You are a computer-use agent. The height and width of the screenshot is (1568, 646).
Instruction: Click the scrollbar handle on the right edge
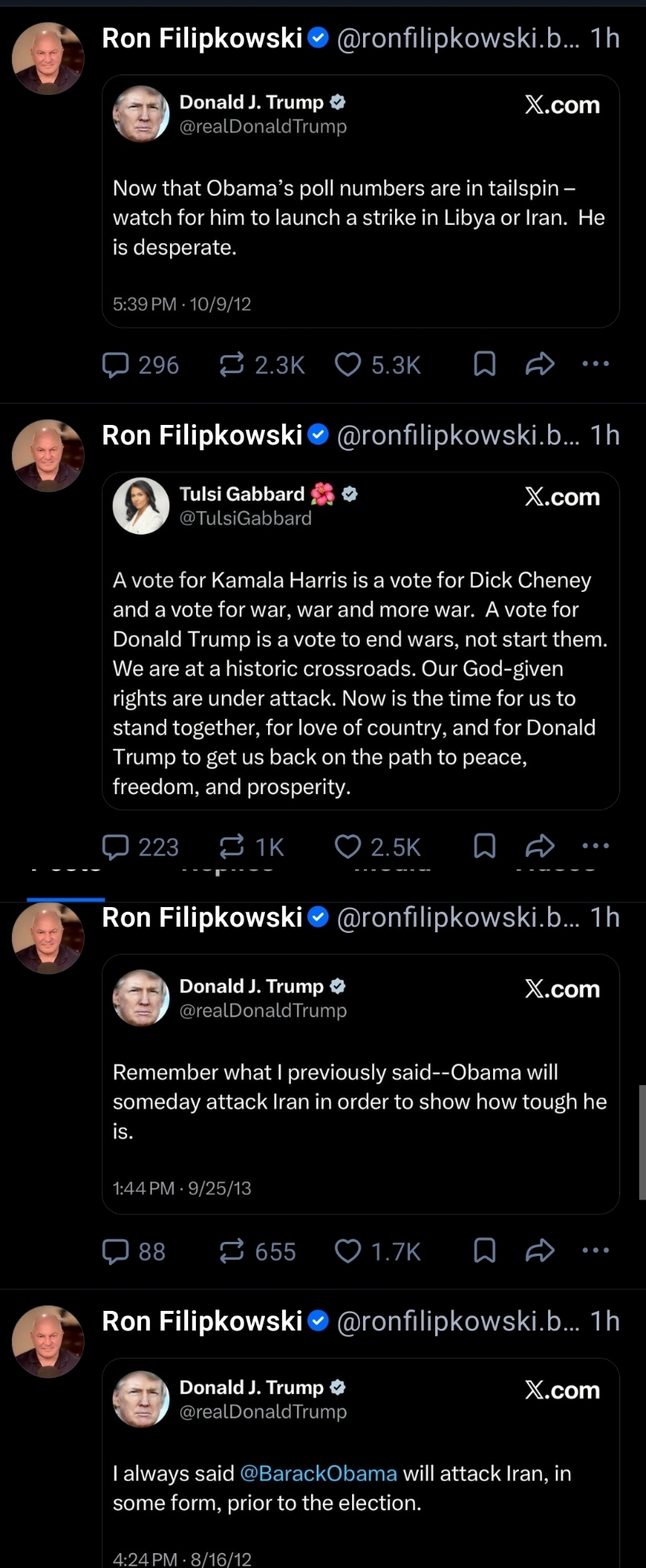pos(642,1142)
